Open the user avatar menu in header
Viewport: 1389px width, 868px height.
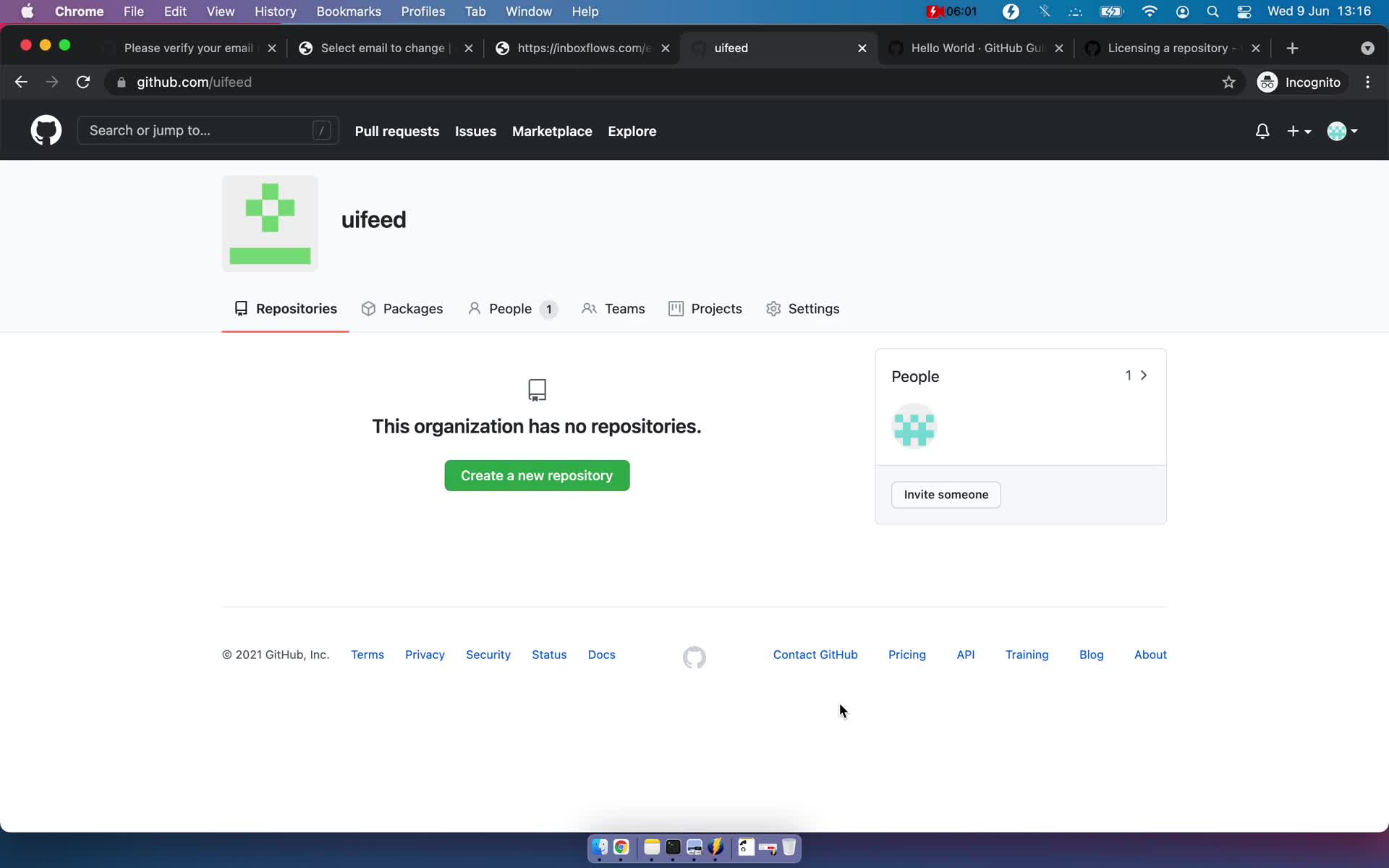[x=1342, y=131]
